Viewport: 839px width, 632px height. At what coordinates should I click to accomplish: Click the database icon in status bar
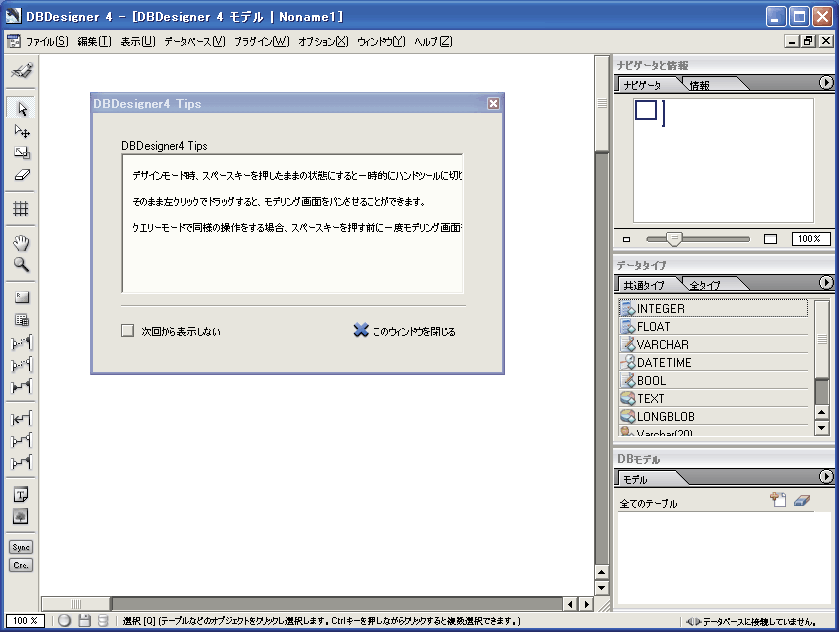(x=103, y=621)
